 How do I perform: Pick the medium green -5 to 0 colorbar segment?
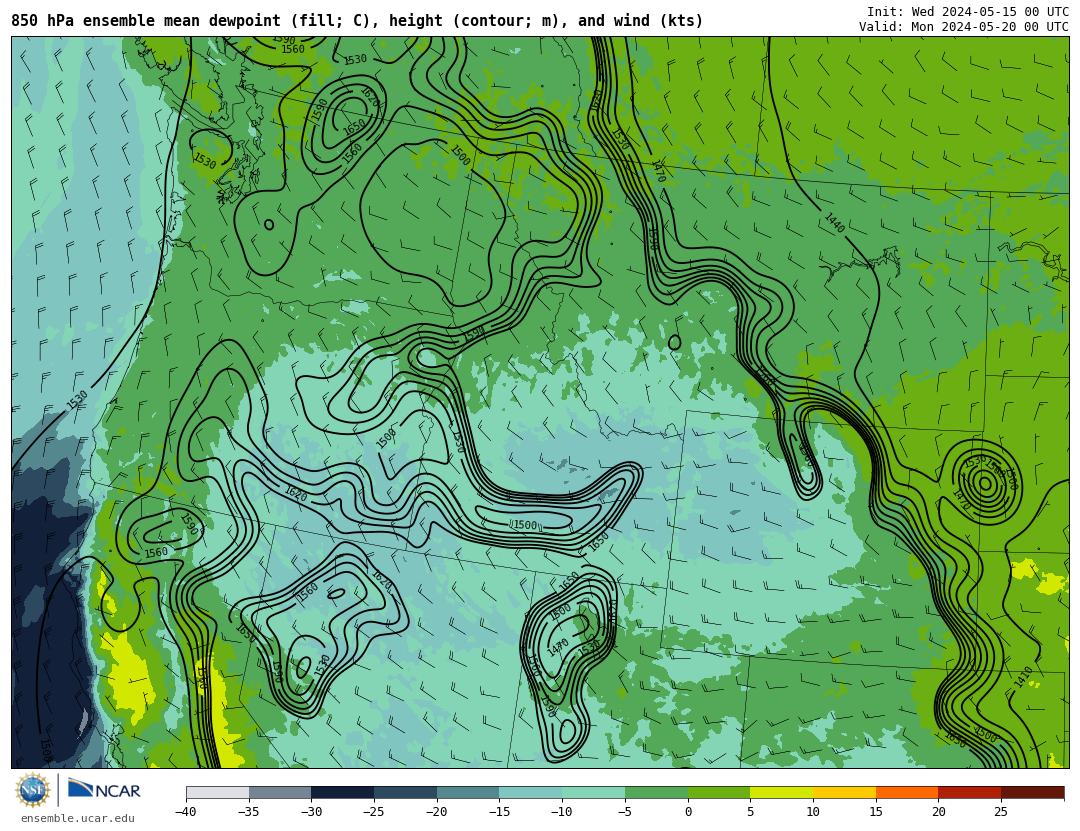click(656, 793)
